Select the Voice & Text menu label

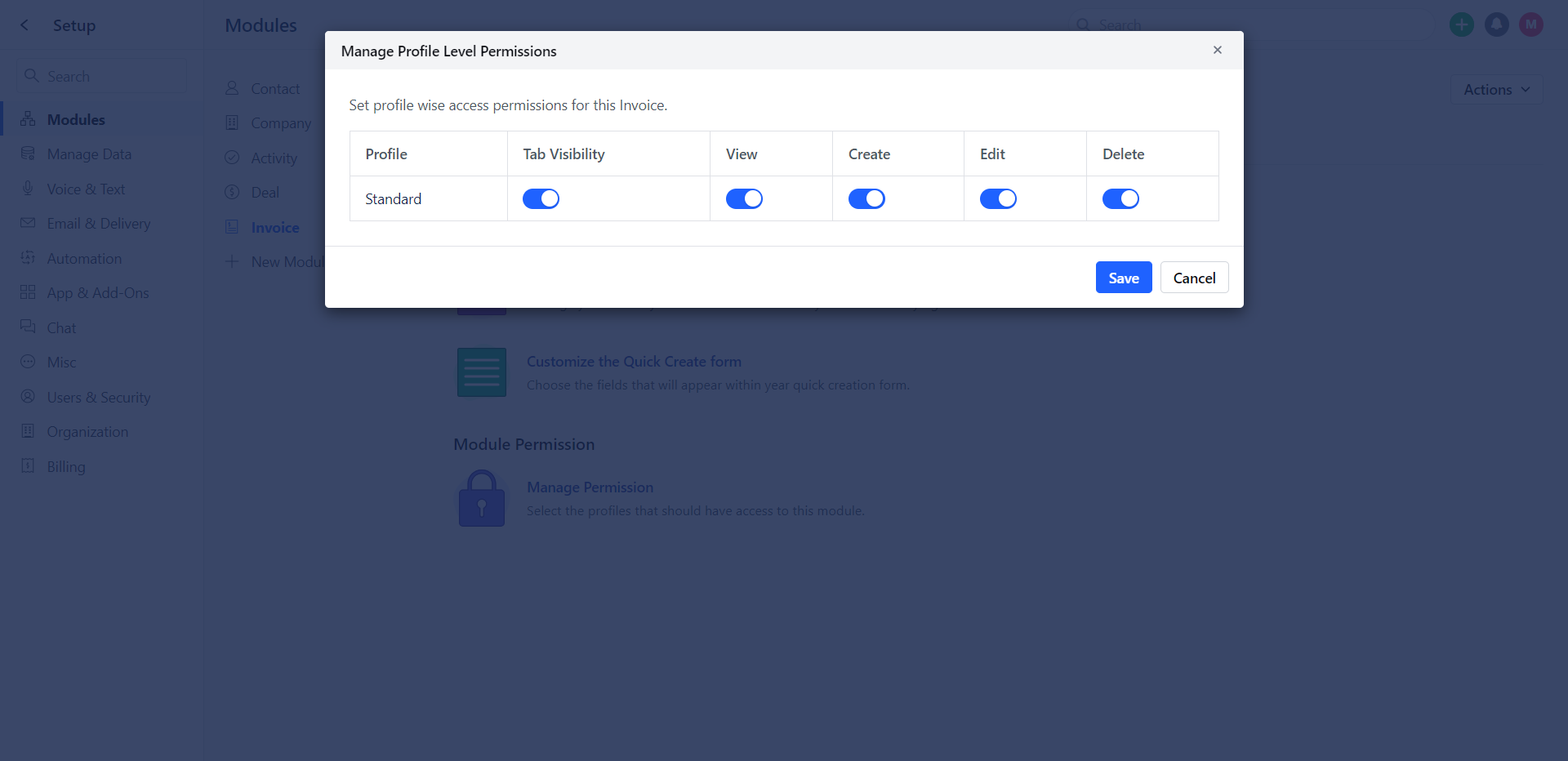click(86, 189)
